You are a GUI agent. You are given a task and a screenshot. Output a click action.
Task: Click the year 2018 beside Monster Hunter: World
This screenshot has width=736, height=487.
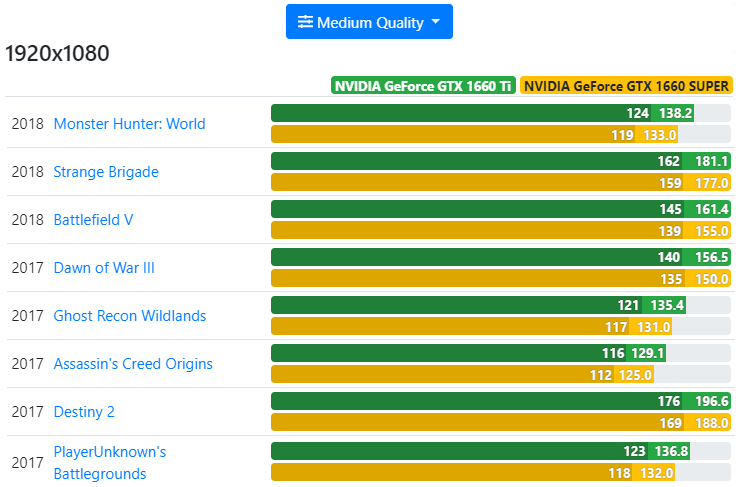(27, 123)
